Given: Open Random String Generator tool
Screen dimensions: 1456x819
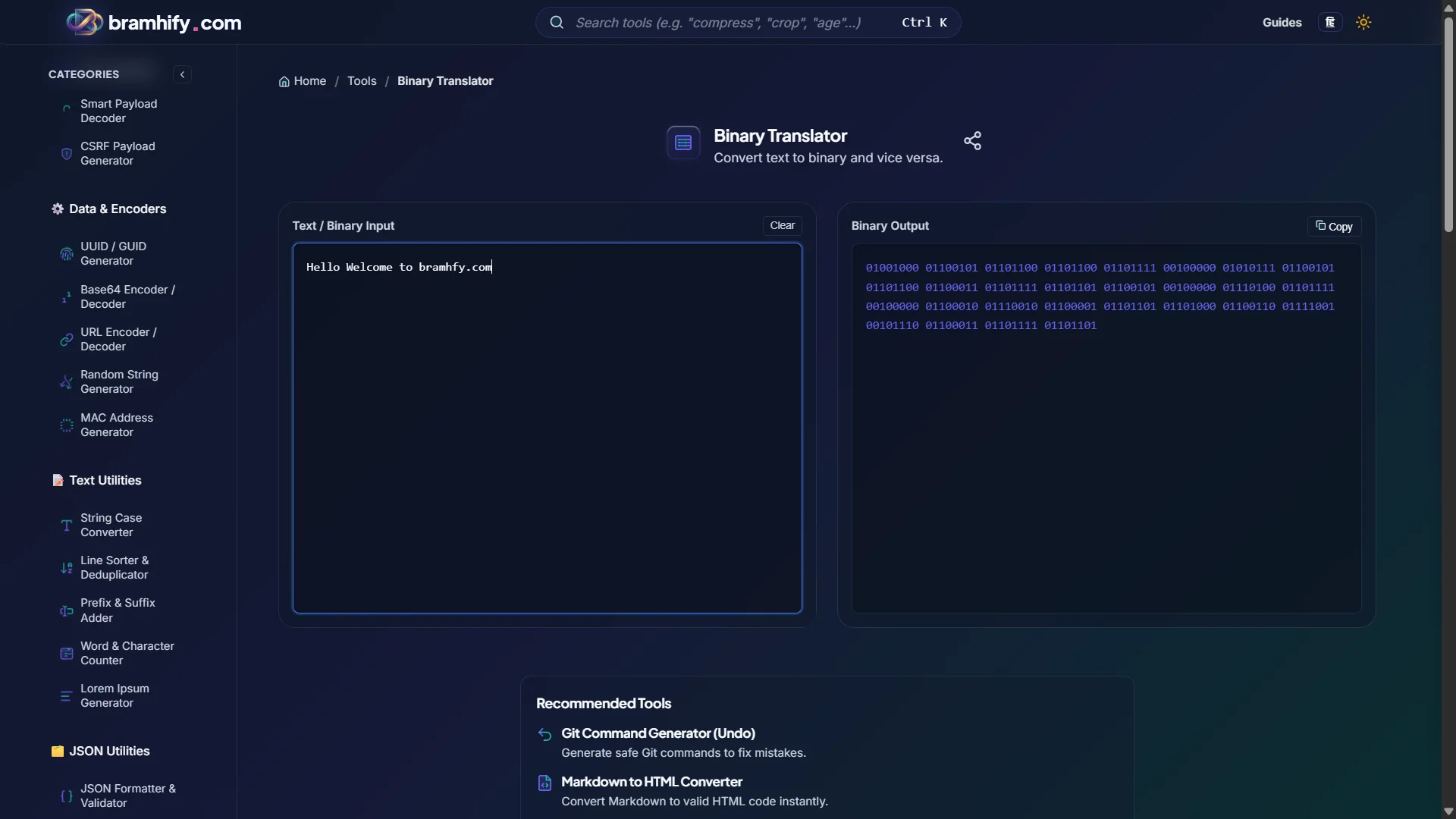Looking at the screenshot, I should pyautogui.click(x=119, y=382).
